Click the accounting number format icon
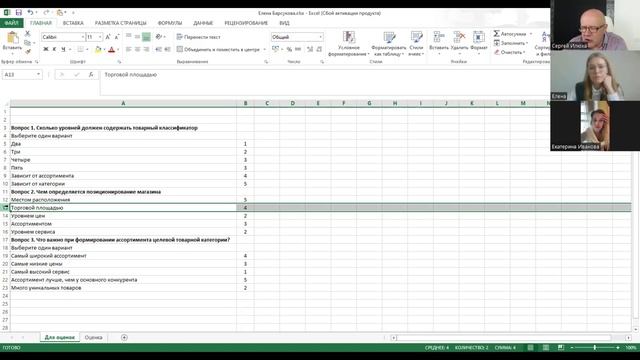640x360 pixels. tap(276, 49)
